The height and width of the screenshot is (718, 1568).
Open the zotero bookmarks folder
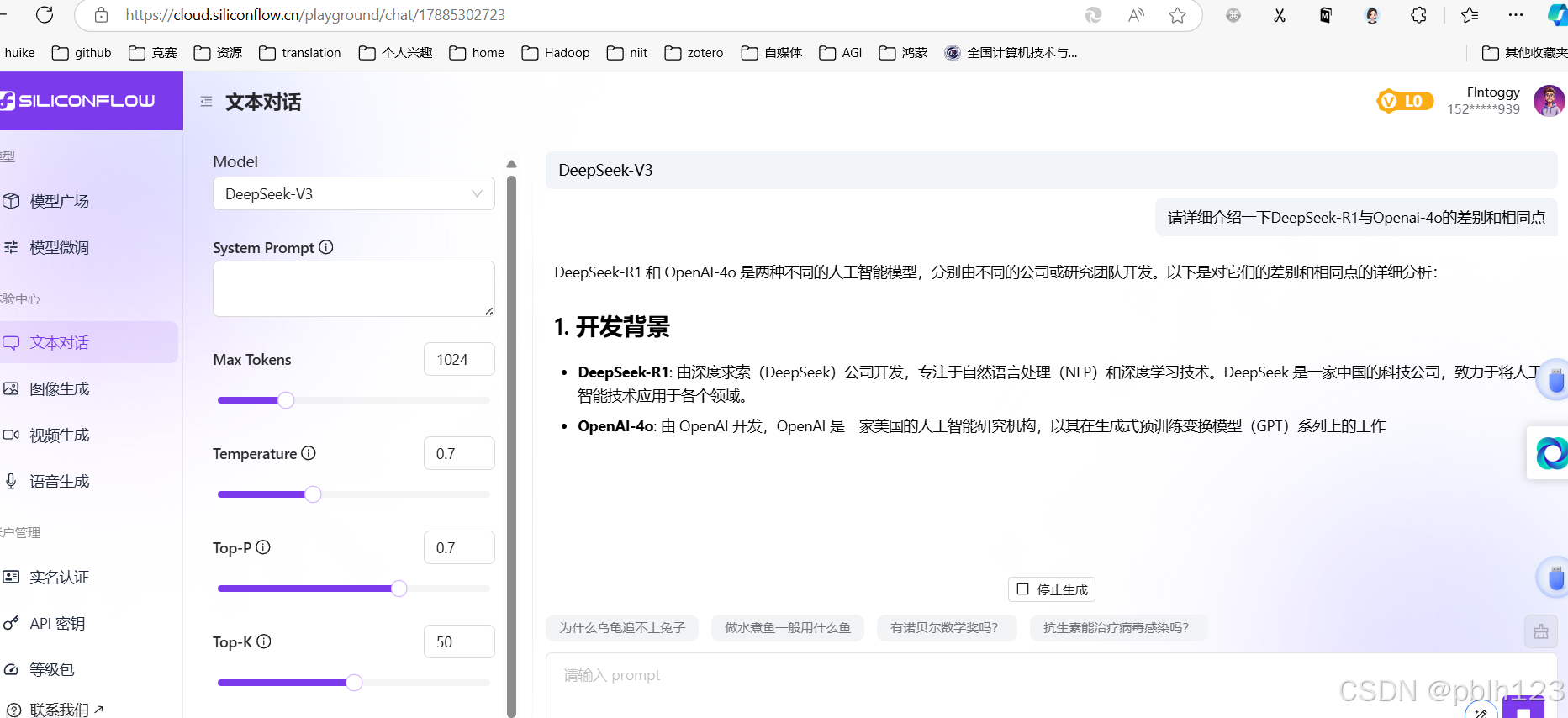click(694, 53)
